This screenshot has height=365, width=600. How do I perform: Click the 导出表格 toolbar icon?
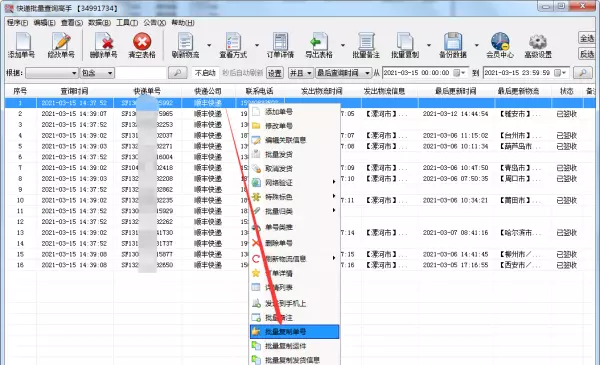[319, 45]
